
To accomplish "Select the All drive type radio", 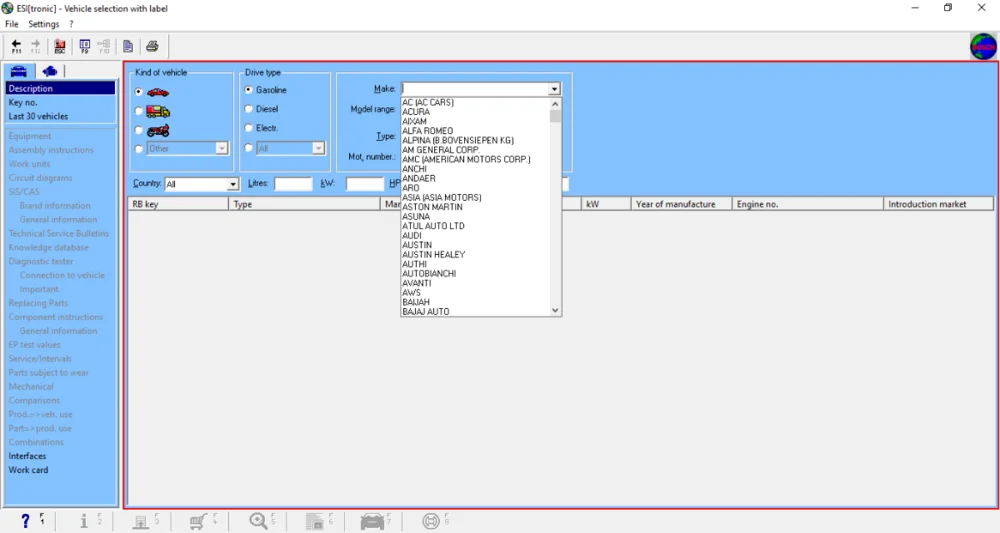I will 249,148.
